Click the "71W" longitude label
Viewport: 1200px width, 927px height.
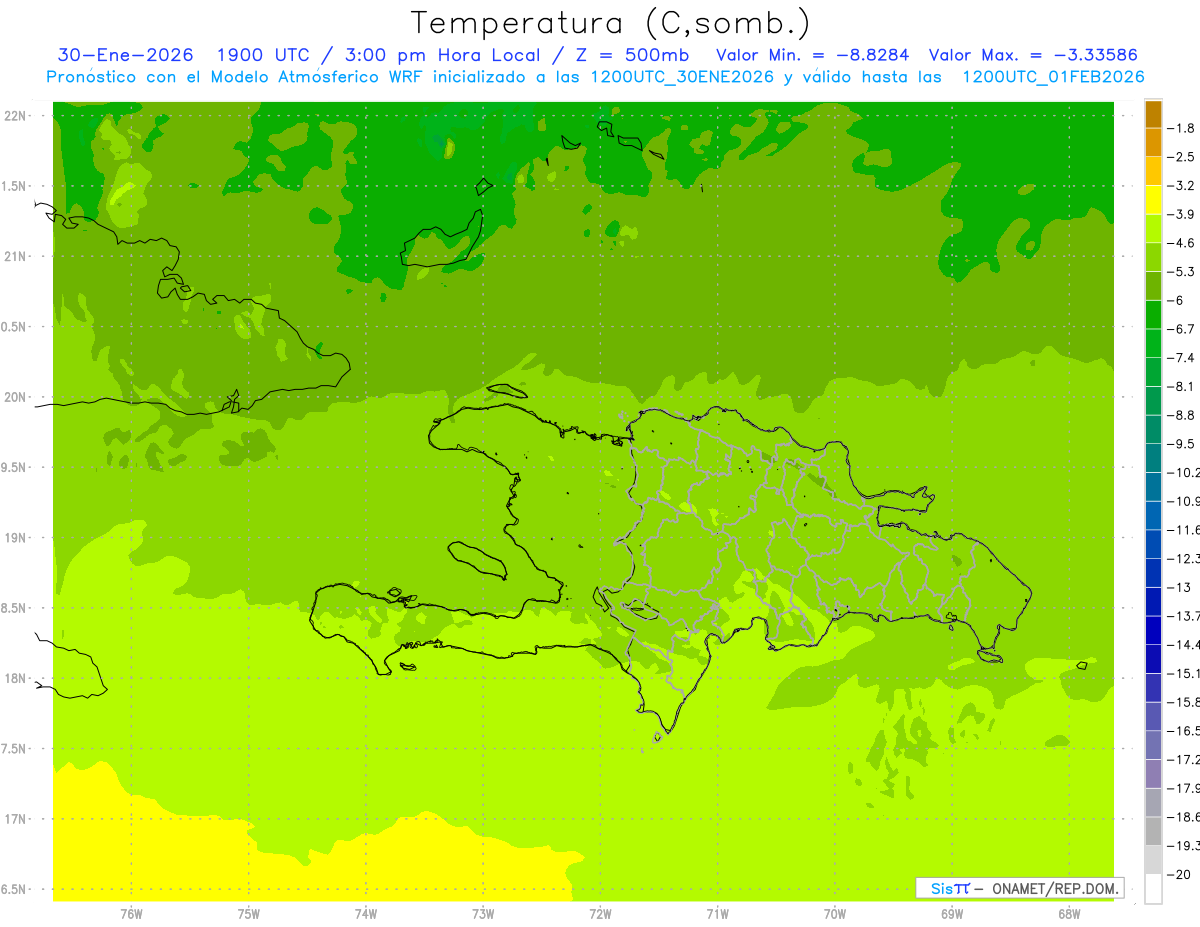tap(717, 914)
